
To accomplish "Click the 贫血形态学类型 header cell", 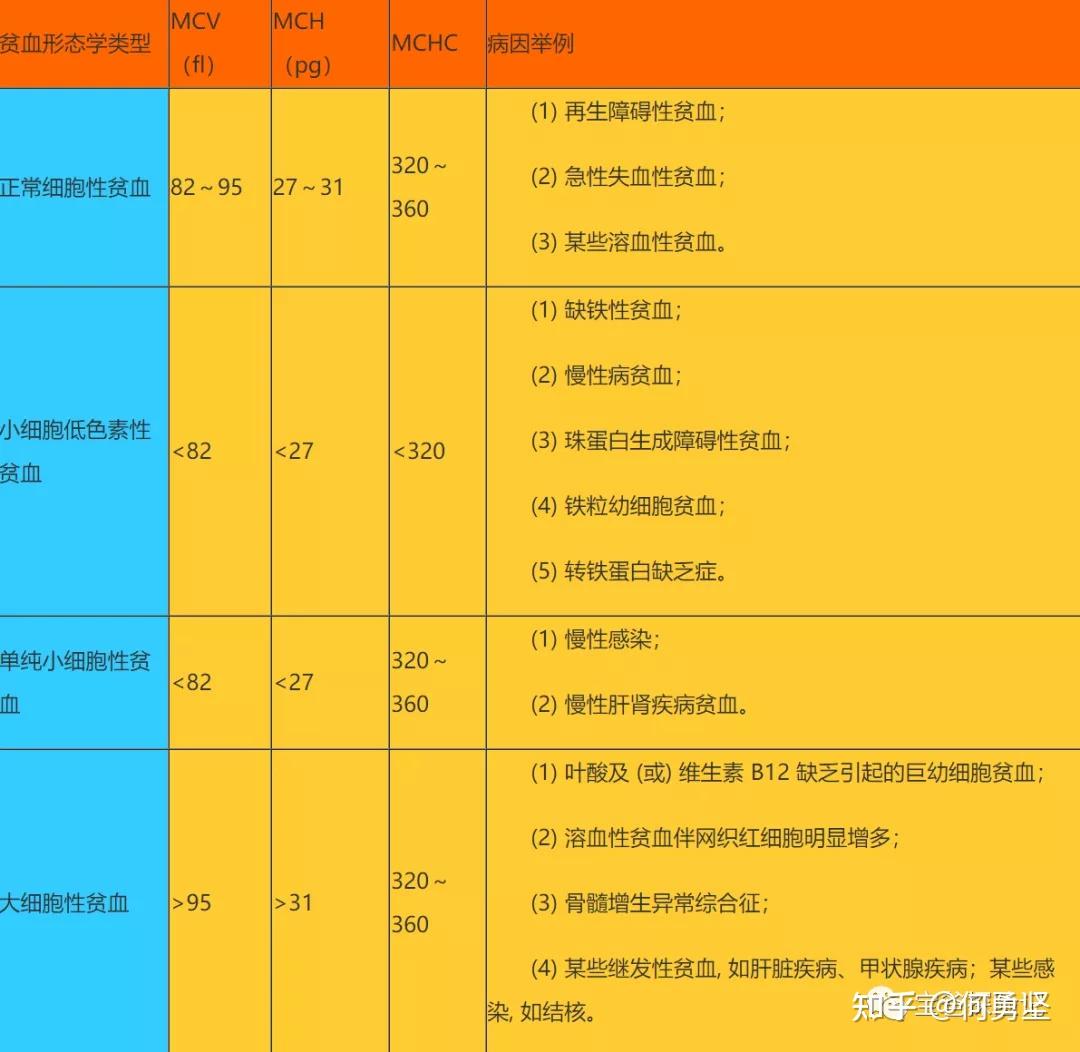I will [70, 43].
